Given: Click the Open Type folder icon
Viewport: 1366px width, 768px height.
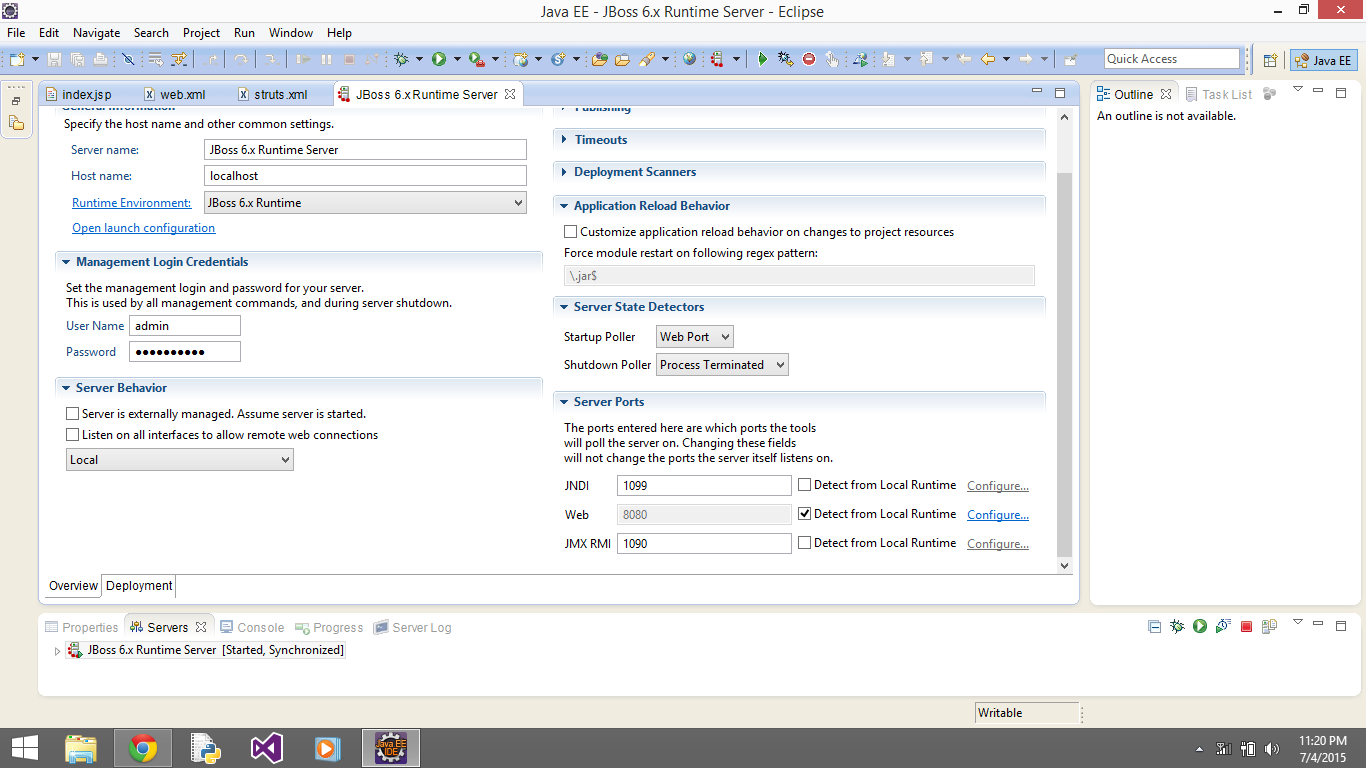Looking at the screenshot, I should pyautogui.click(x=600, y=60).
